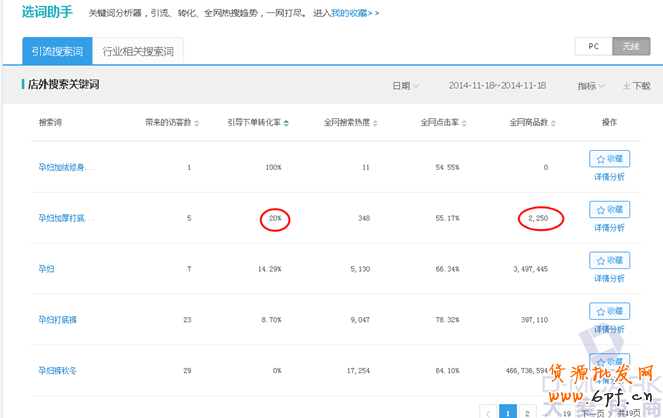Favorite the 孕妇加厚打底 keyword row
This screenshot has height=418, width=663.
point(610,209)
